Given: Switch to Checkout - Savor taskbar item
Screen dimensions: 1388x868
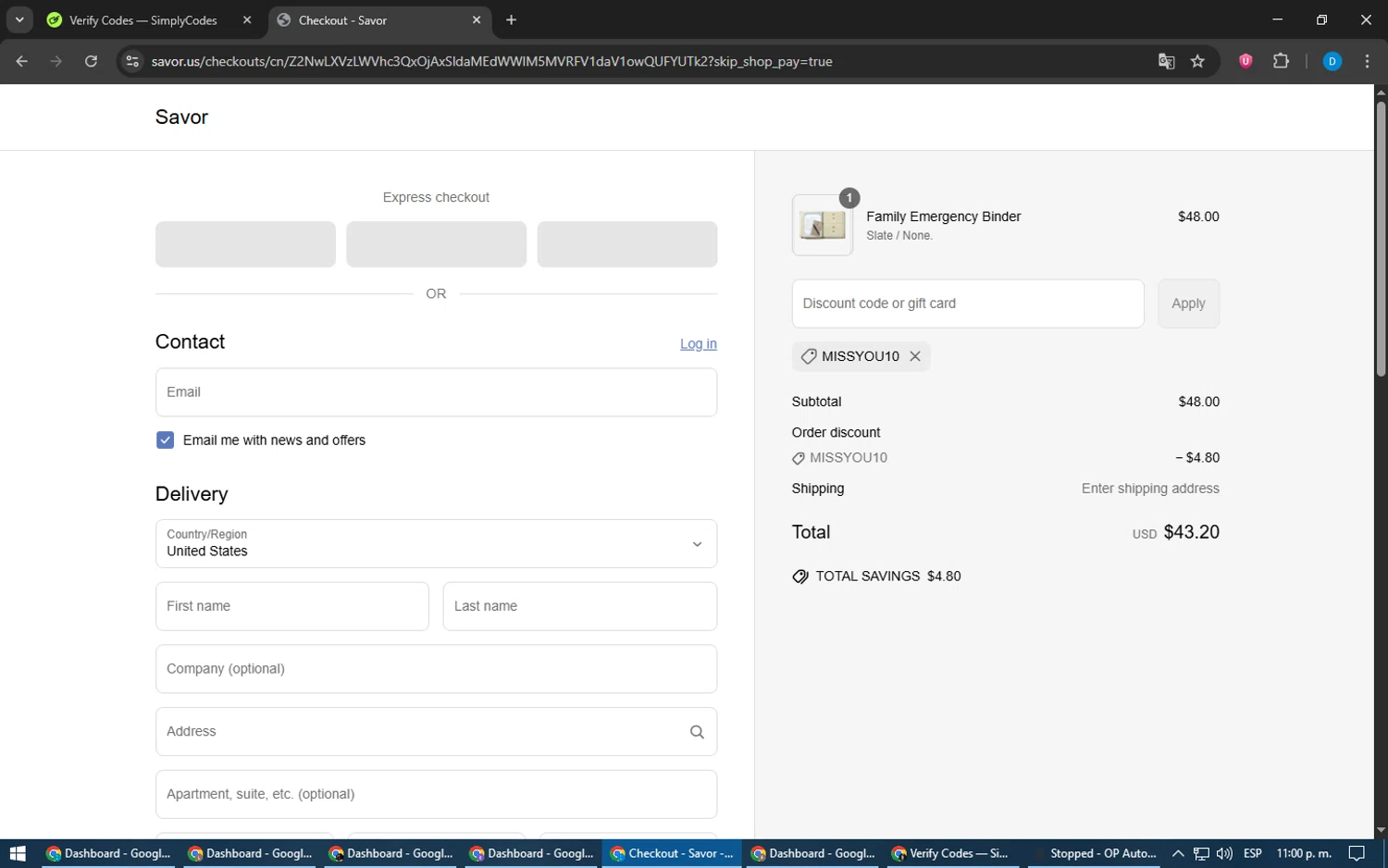Looking at the screenshot, I should [x=672, y=853].
